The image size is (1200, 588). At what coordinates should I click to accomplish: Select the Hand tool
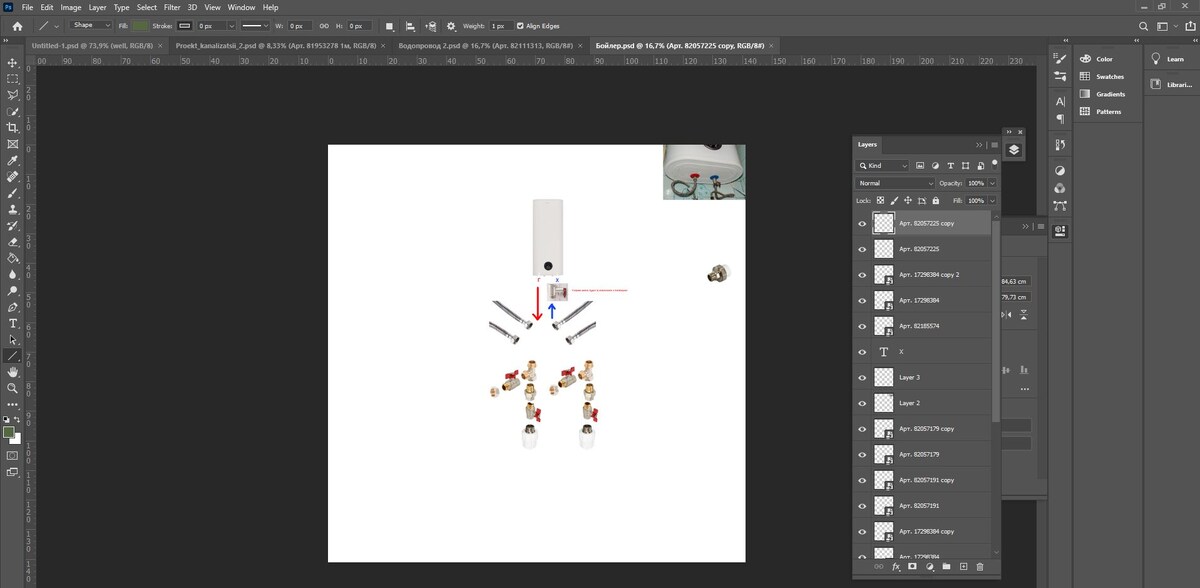(x=13, y=372)
